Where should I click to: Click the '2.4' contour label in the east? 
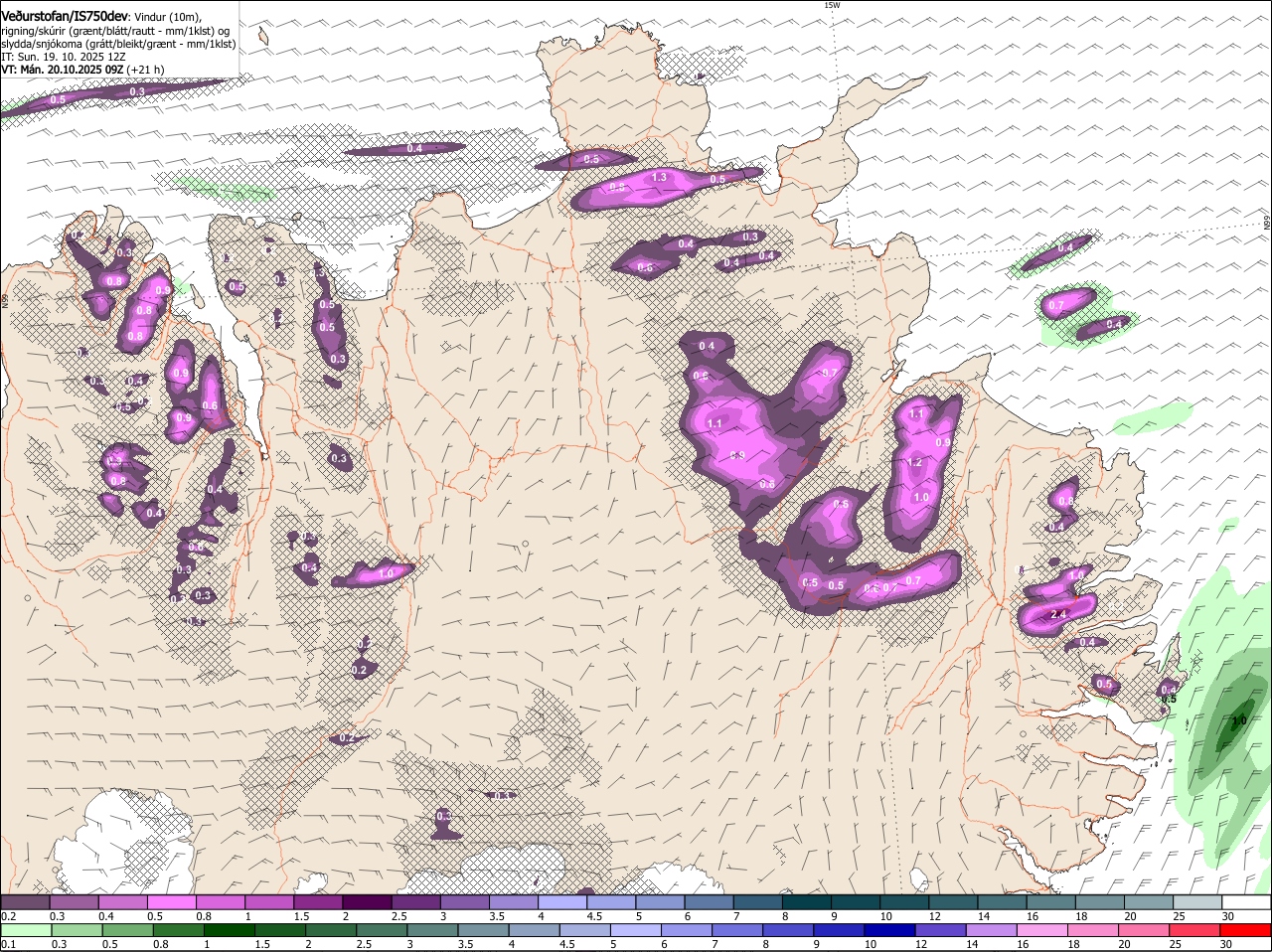click(x=1058, y=615)
